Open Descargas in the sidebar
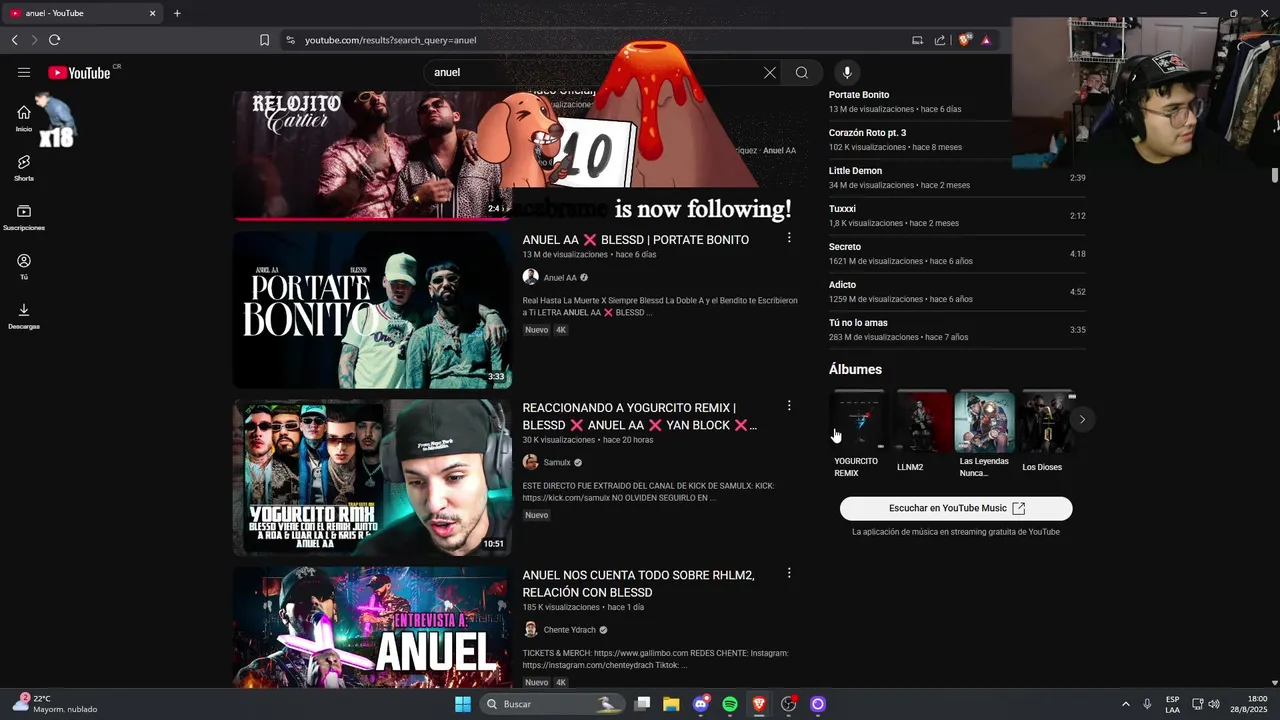 [24, 316]
